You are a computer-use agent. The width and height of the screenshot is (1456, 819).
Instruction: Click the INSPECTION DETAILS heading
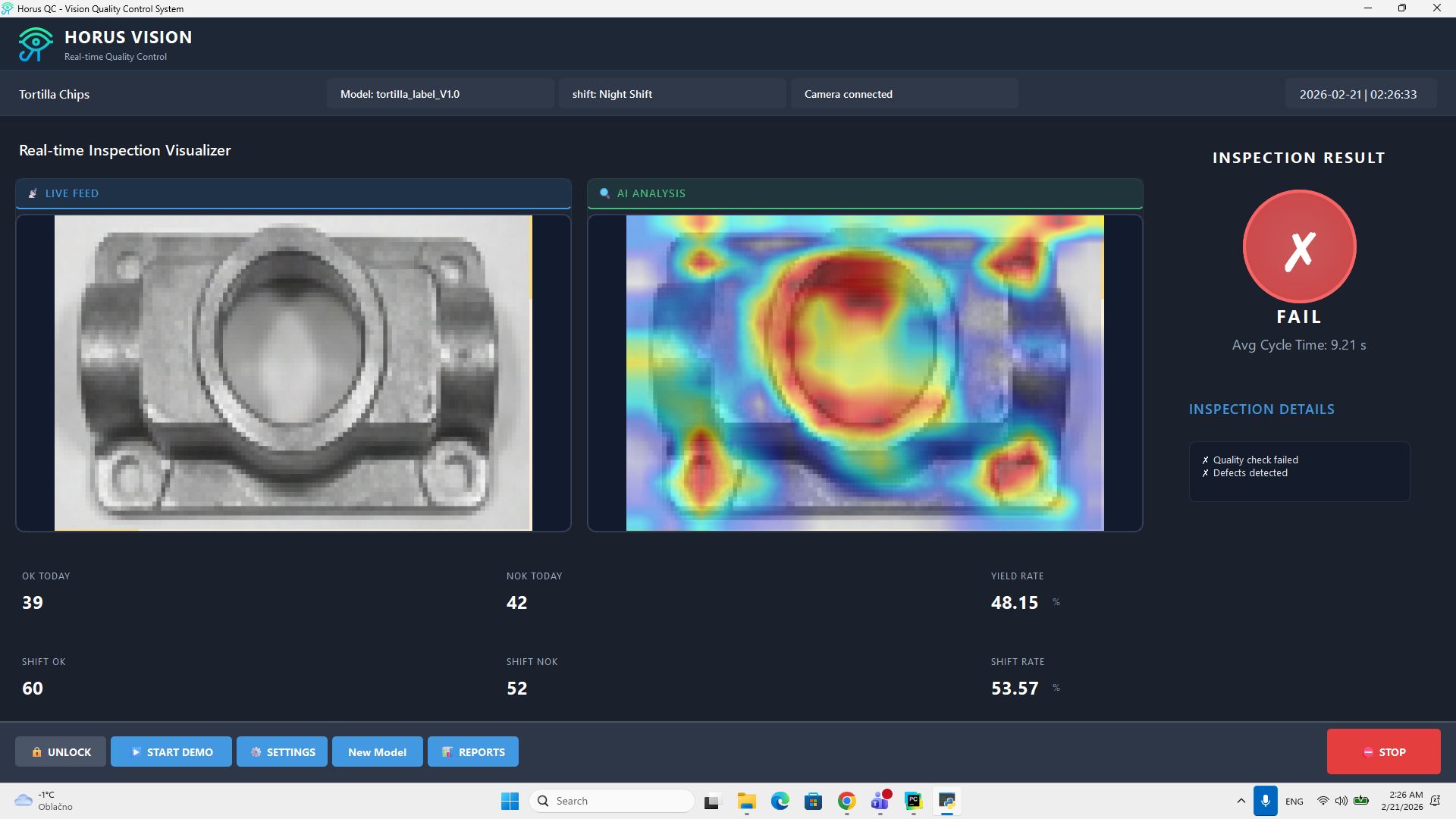(1261, 409)
